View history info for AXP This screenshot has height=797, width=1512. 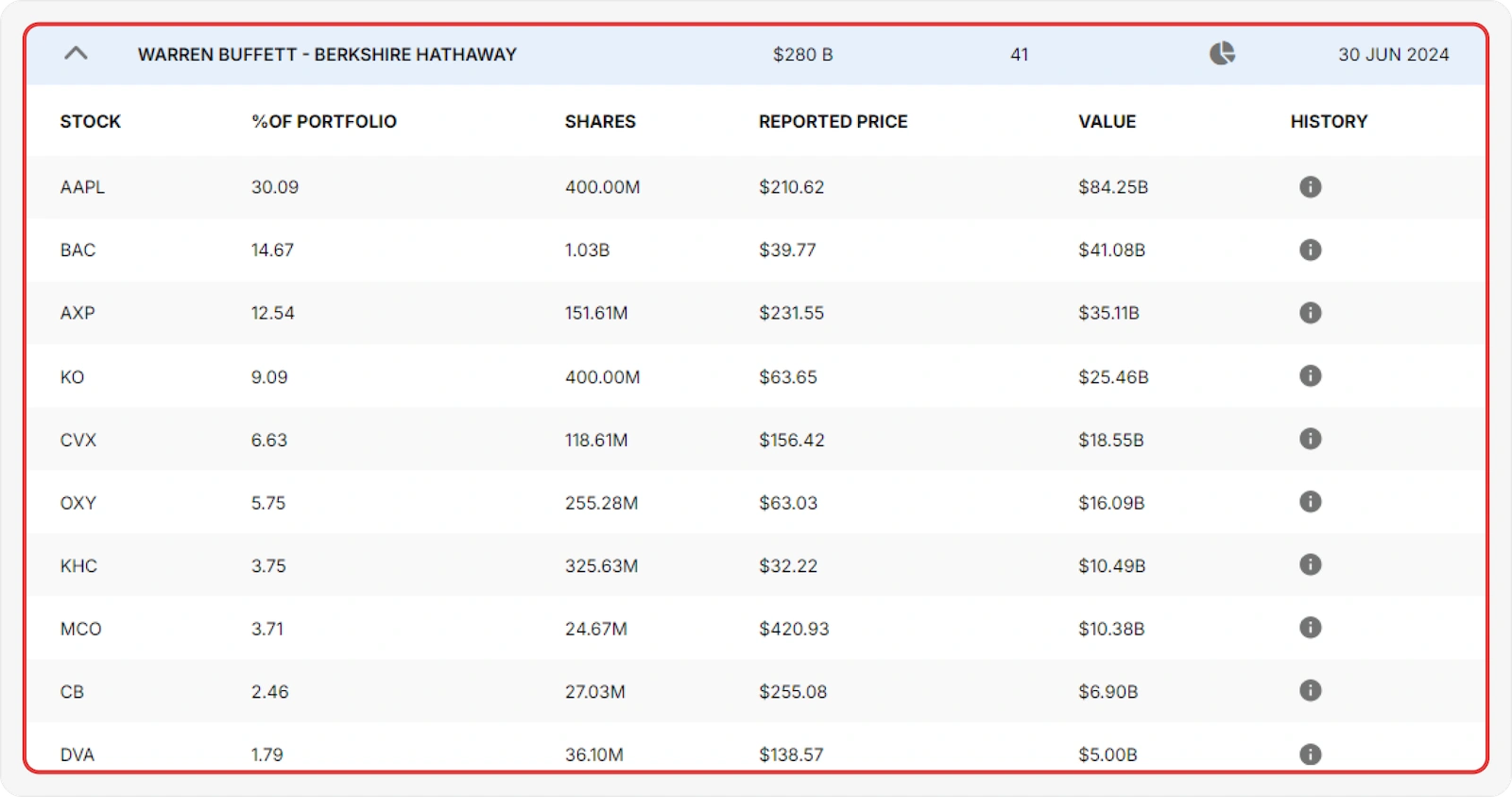(1310, 313)
